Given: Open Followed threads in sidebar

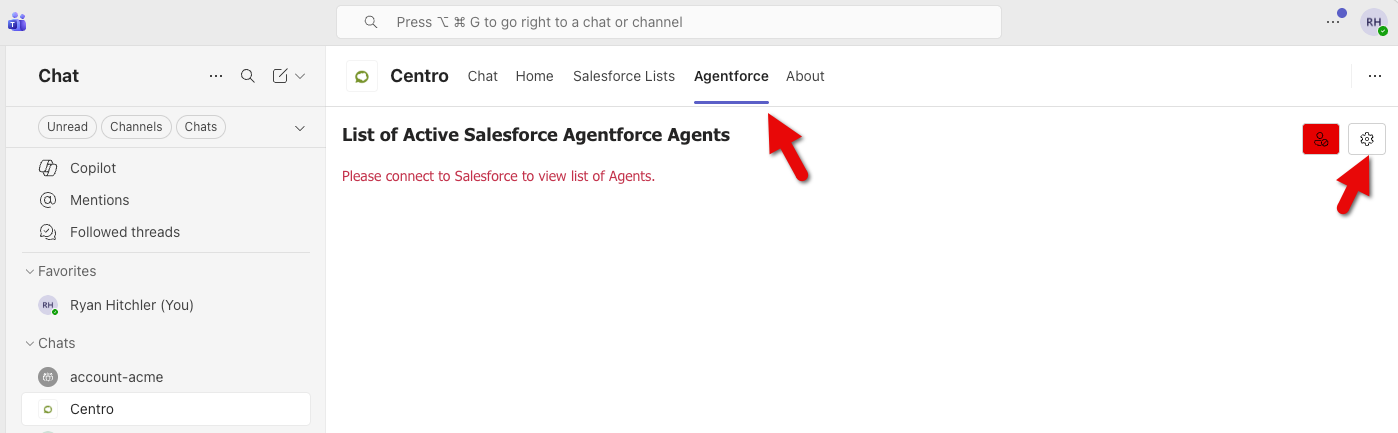Looking at the screenshot, I should point(124,232).
